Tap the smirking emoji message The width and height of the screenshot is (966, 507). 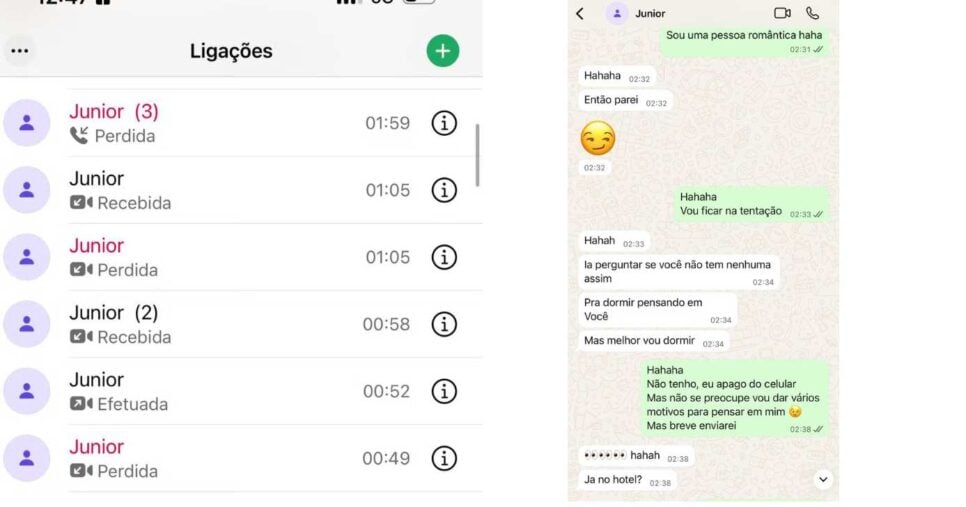click(x=598, y=139)
